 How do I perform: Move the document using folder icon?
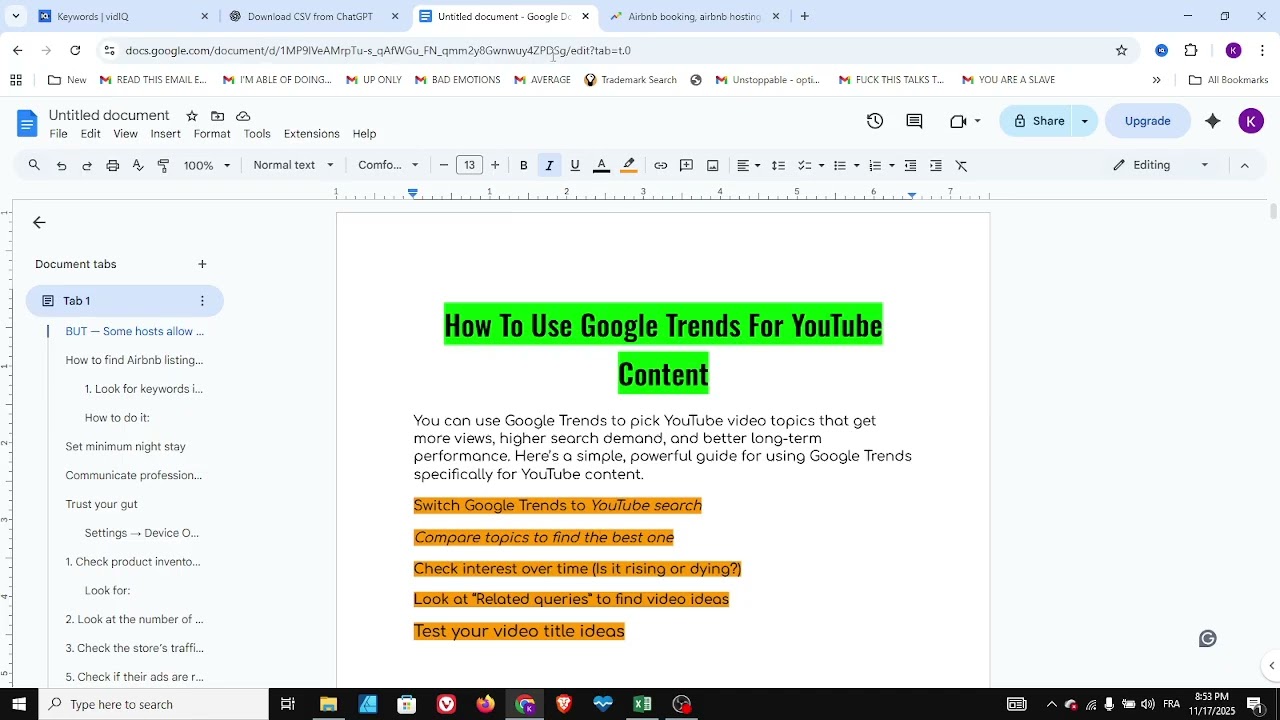[217, 116]
